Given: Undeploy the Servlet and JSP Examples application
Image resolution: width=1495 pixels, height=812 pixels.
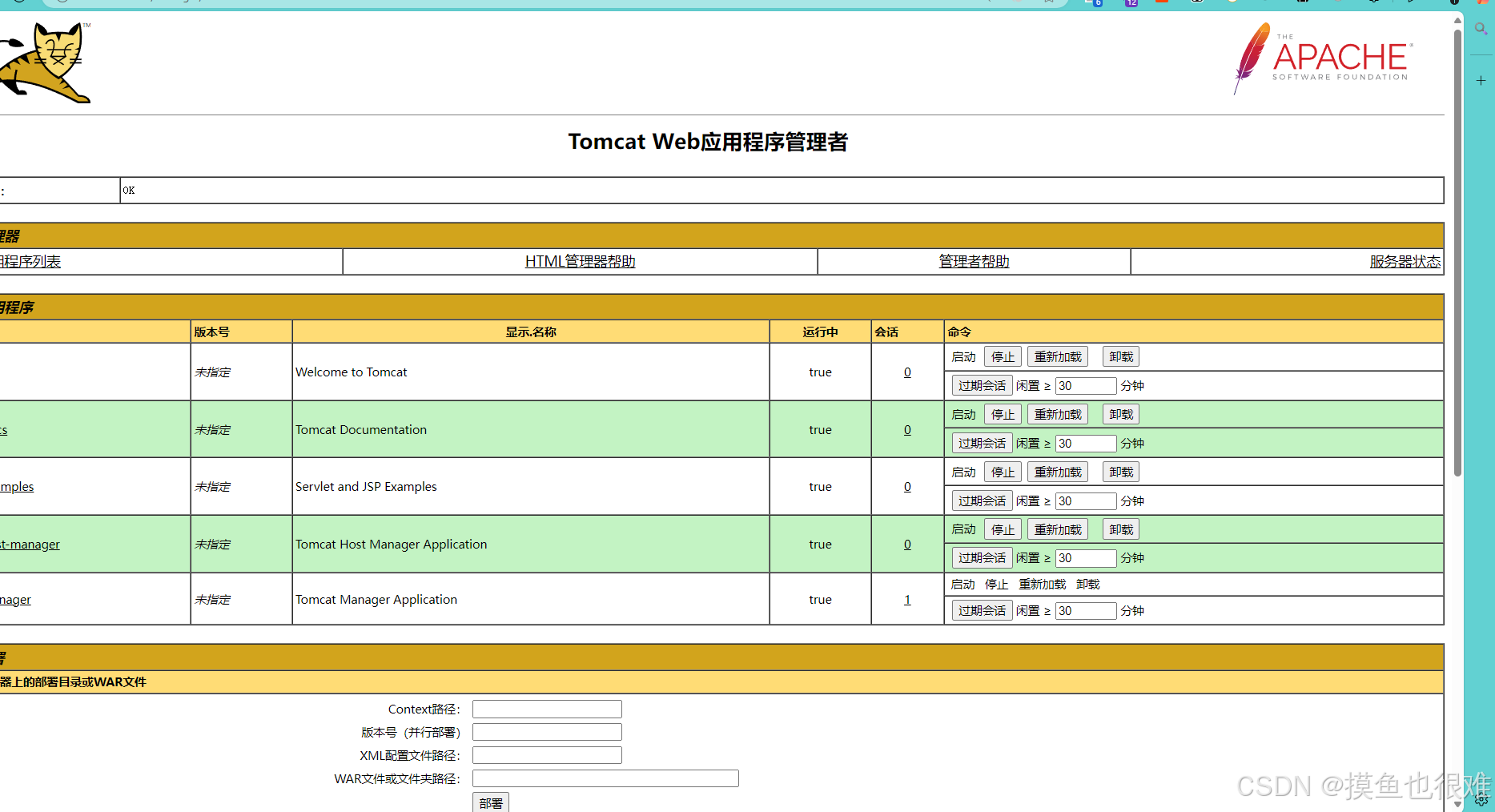Looking at the screenshot, I should 1121,472.
